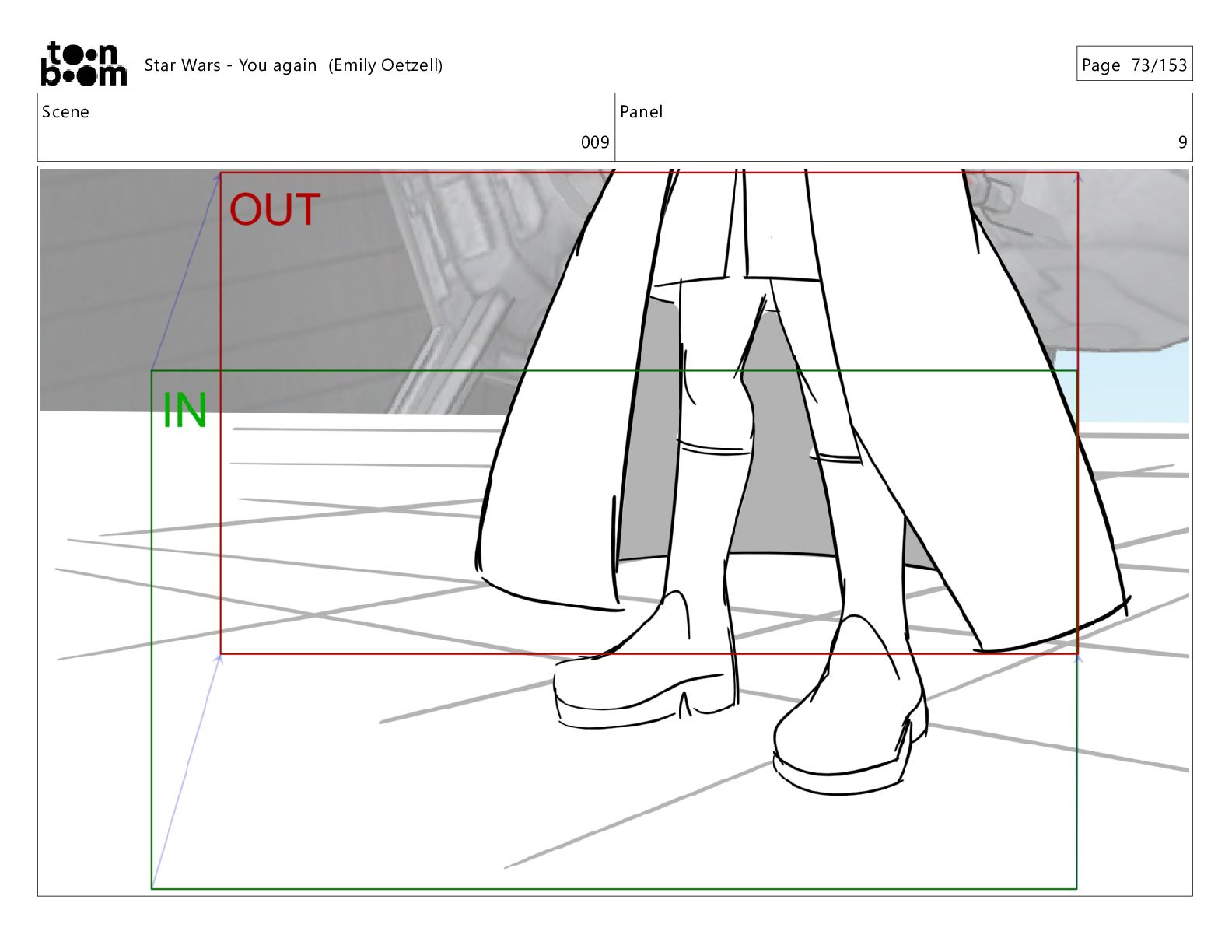Click the panel number '9'
The width and height of the screenshot is (1232, 952).
pyautogui.click(x=1182, y=142)
